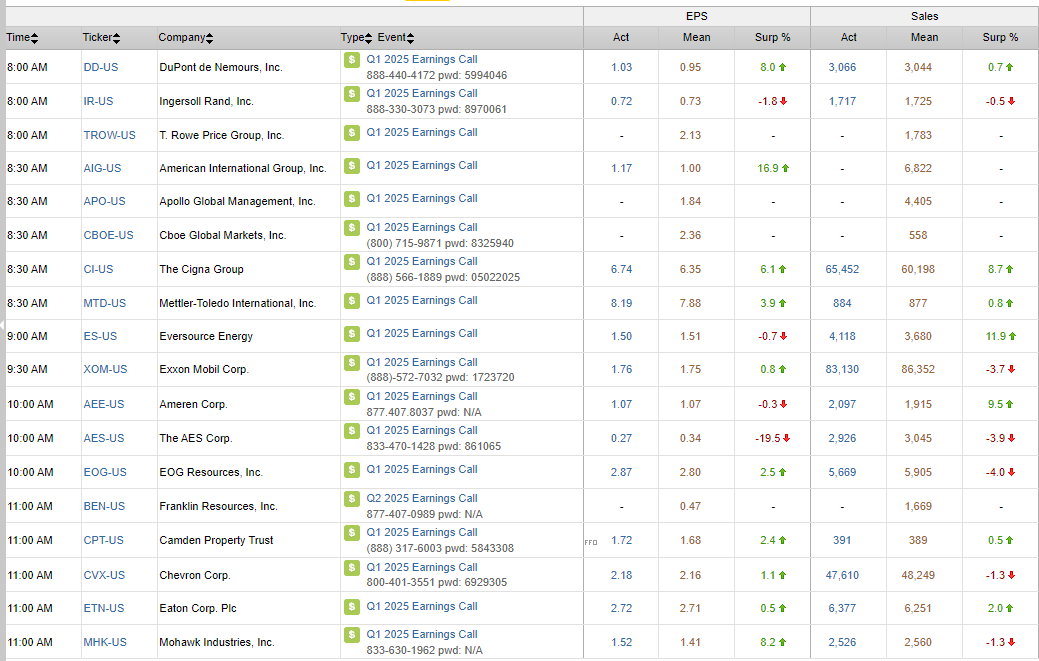The height and width of the screenshot is (661, 1039).
Task: Click the EPS Mean column header
Action: click(x=696, y=38)
